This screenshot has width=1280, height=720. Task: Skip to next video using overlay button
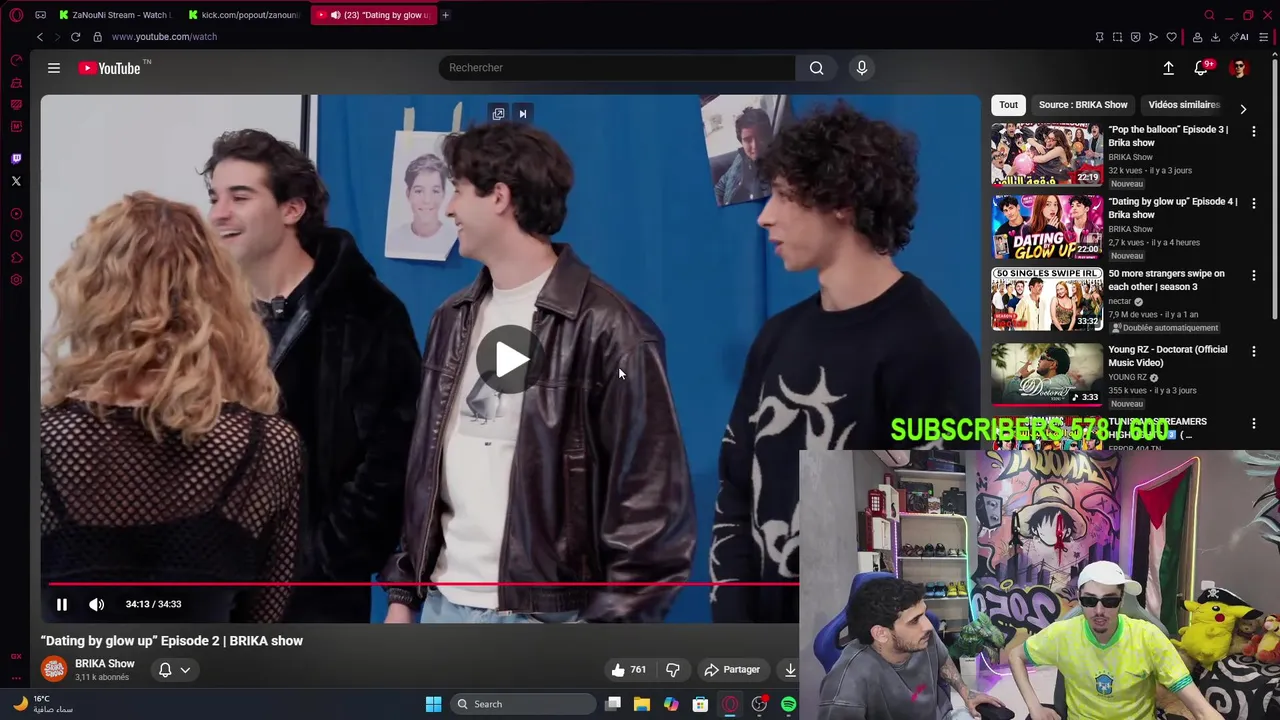pyautogui.click(x=522, y=114)
